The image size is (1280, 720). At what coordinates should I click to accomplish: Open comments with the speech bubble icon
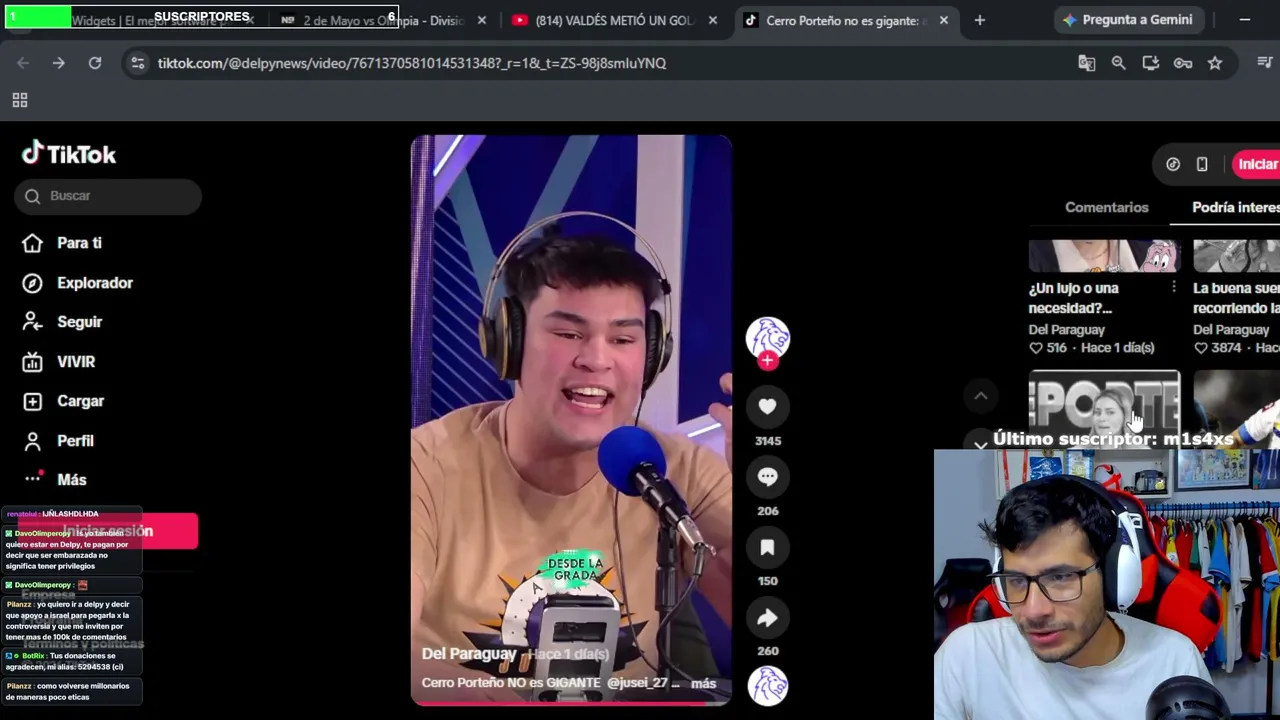point(767,477)
